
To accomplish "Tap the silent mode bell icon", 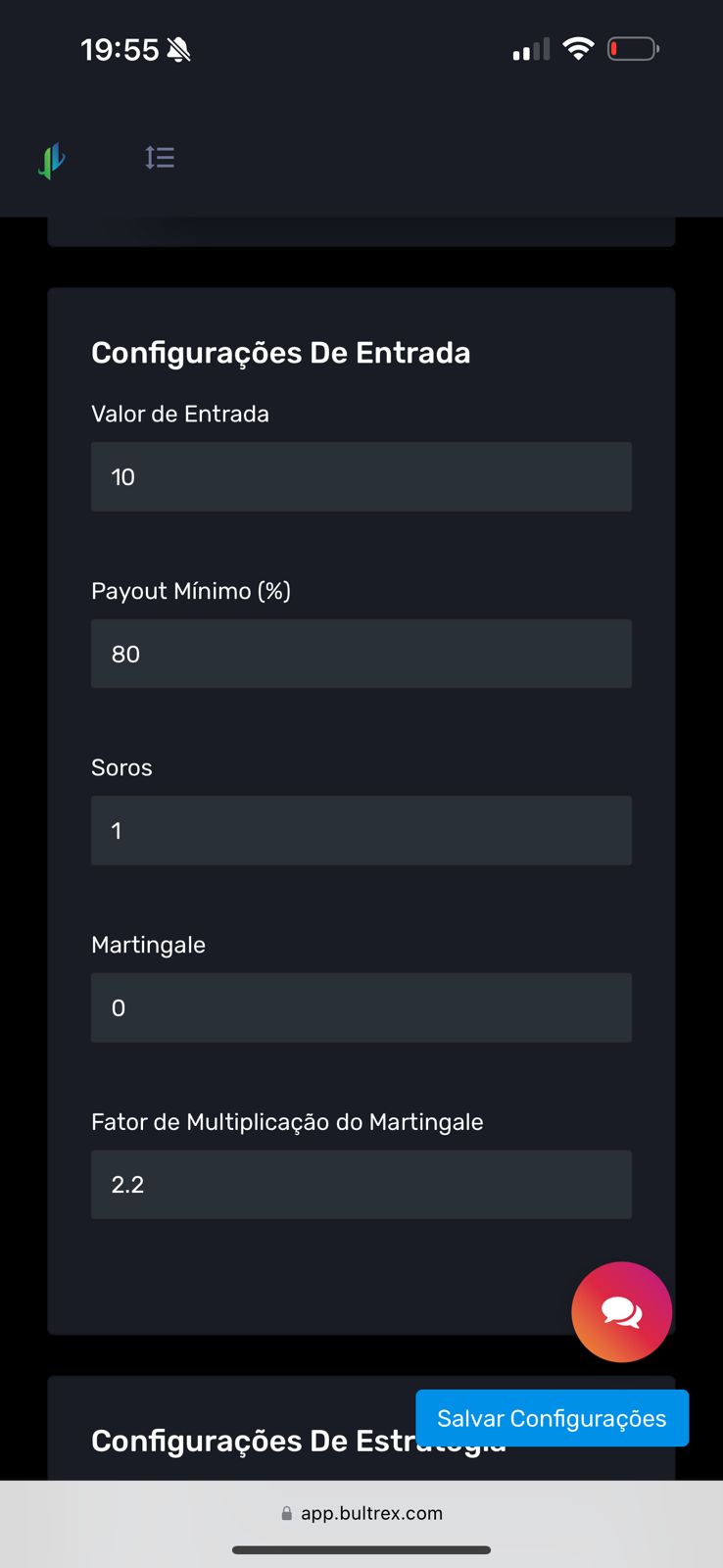I will pyautogui.click(x=178, y=50).
